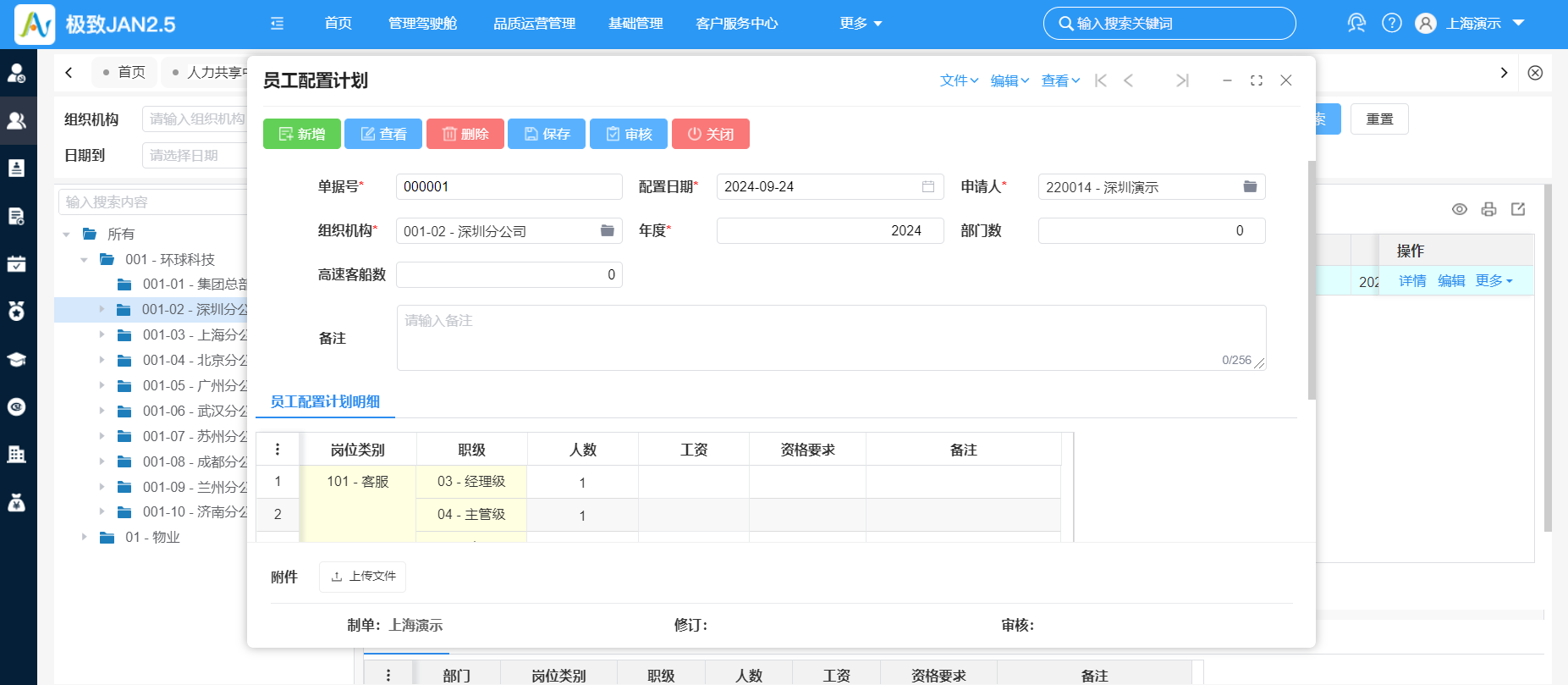1568x685 pixels.
Task: Open 客户服务中心 menu
Action: (737, 24)
